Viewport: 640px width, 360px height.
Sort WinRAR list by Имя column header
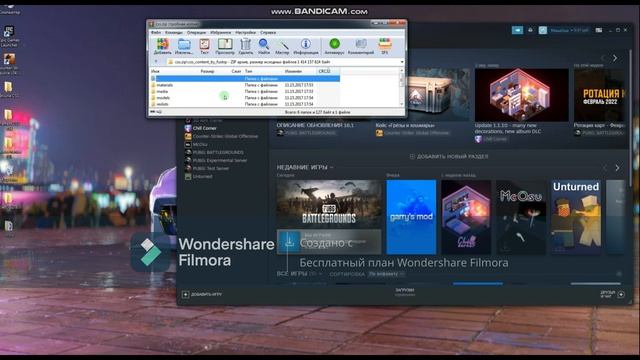(155, 71)
